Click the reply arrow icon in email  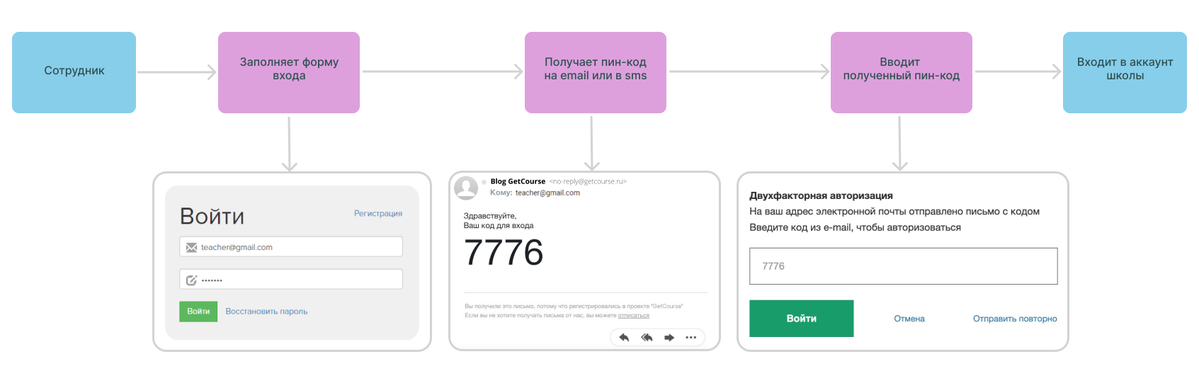(x=624, y=337)
